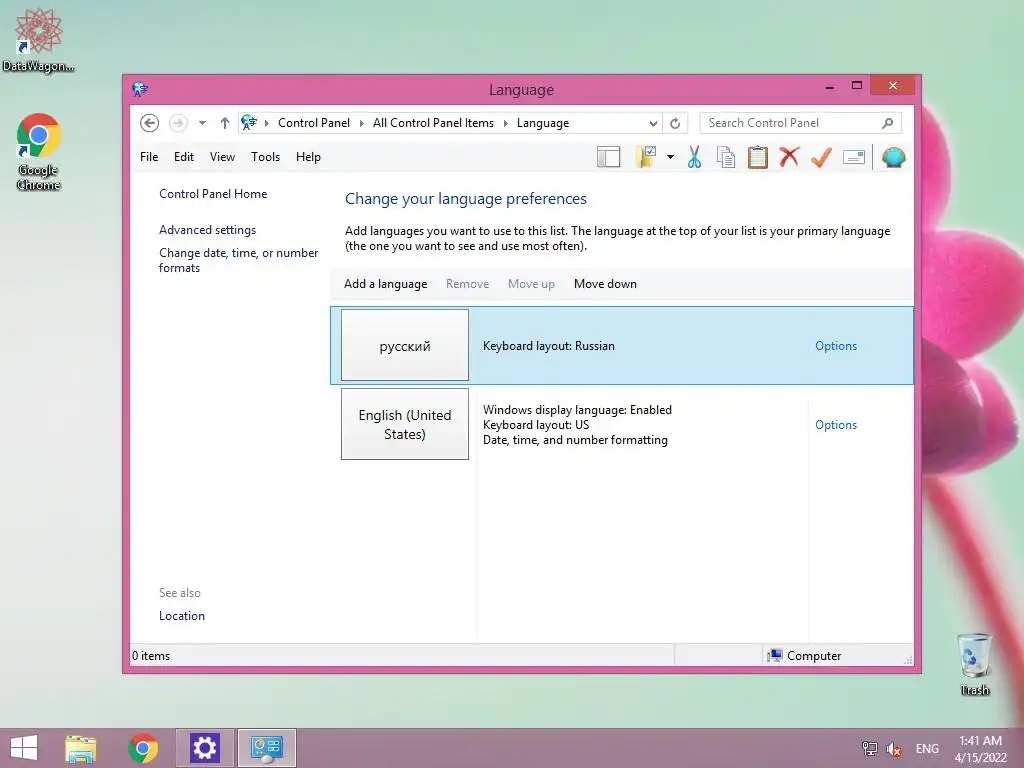The image size is (1024, 768).
Task: Expand the folder options dropdown arrow
Action: pyautogui.click(x=670, y=157)
